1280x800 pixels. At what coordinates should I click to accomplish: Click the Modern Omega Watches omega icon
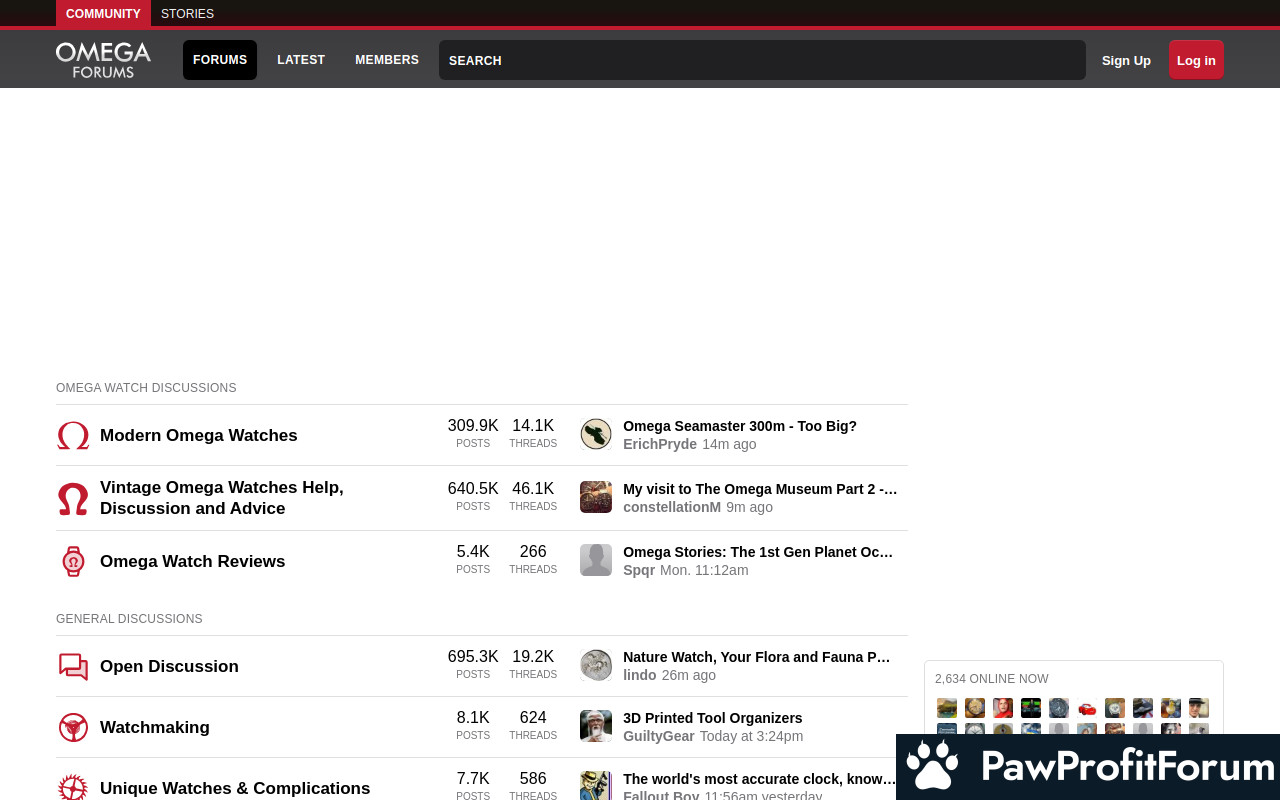click(73, 436)
